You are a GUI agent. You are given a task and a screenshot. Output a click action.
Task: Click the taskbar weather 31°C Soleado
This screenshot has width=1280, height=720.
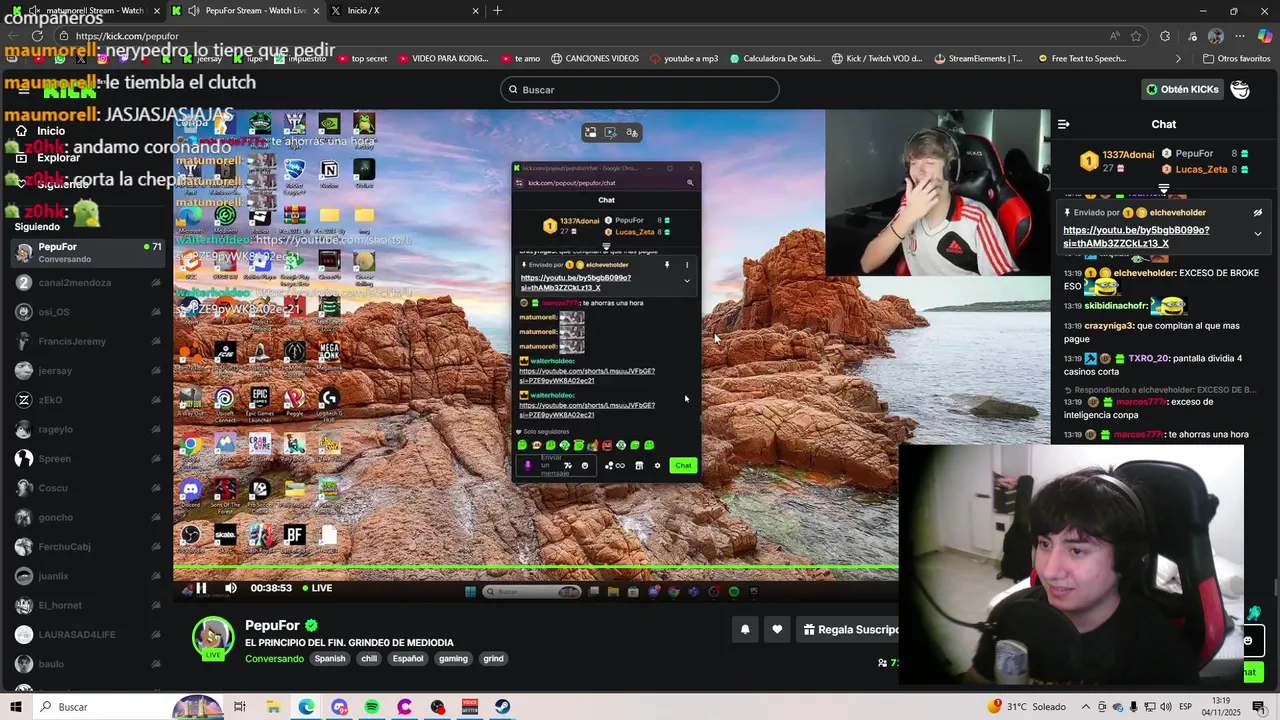[1027, 707]
